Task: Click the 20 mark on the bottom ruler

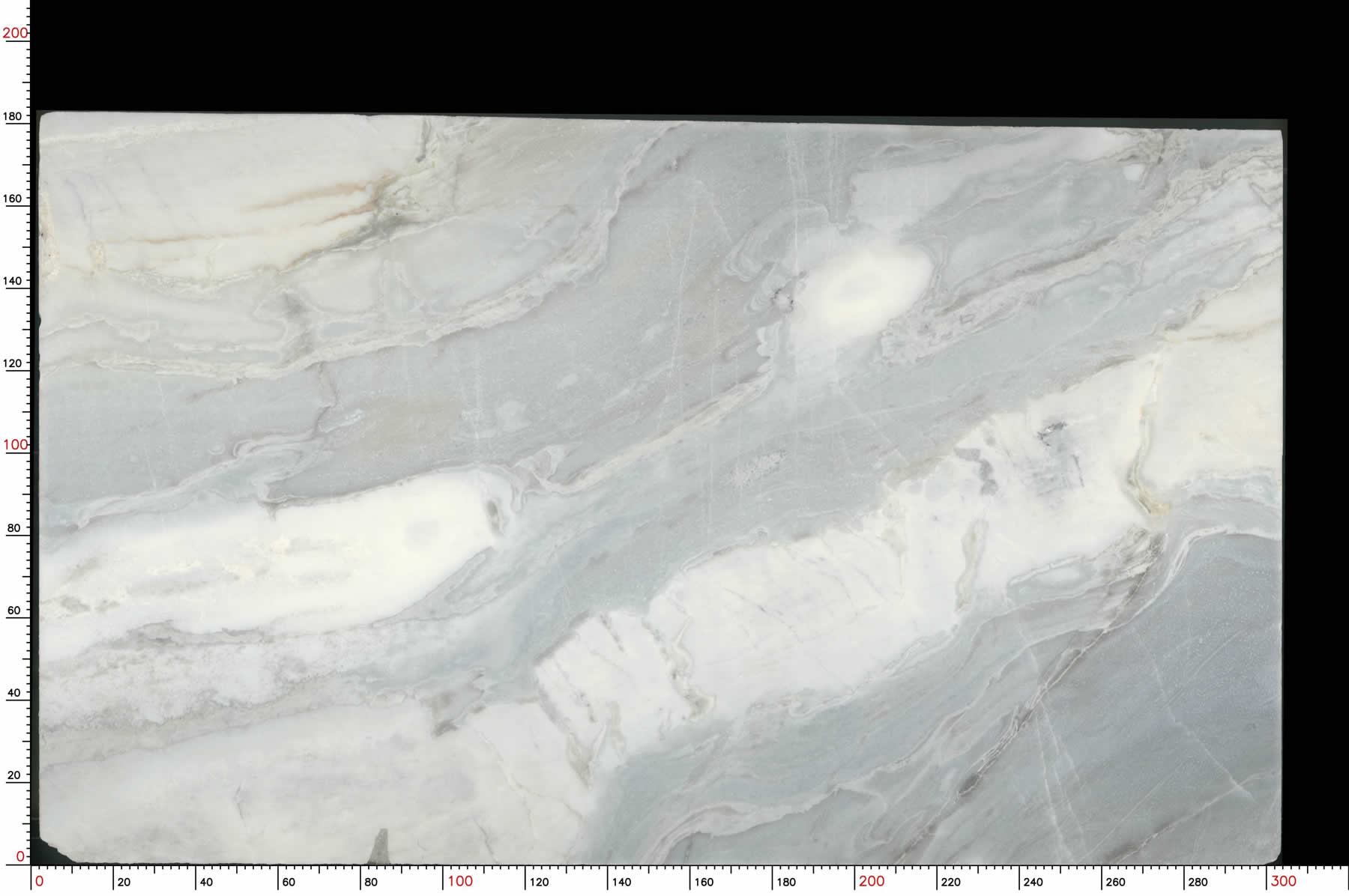Action: [124, 882]
